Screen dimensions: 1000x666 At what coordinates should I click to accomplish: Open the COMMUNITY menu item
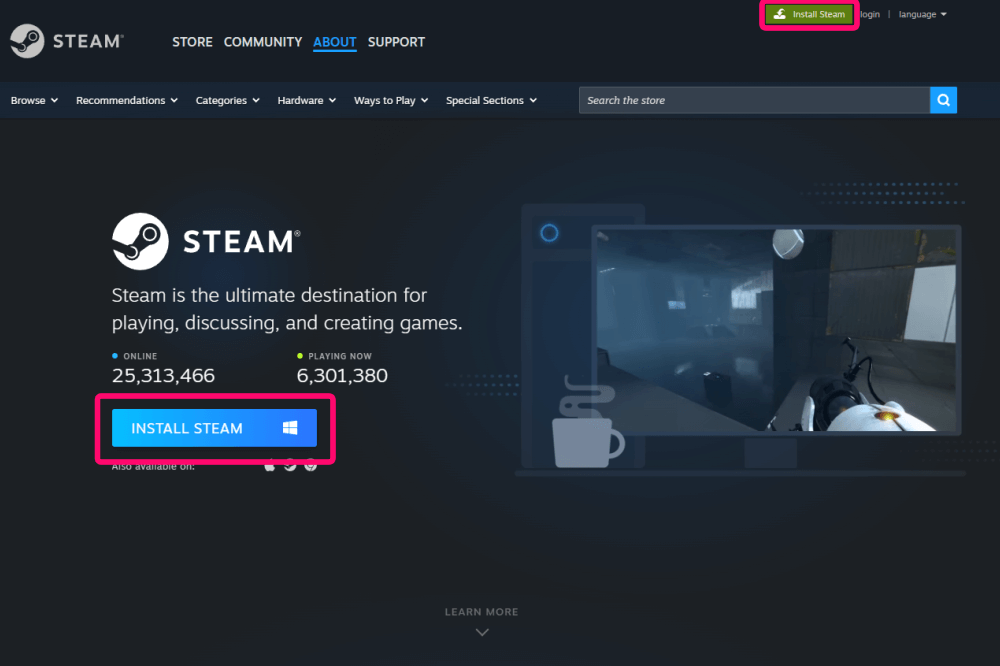click(262, 42)
